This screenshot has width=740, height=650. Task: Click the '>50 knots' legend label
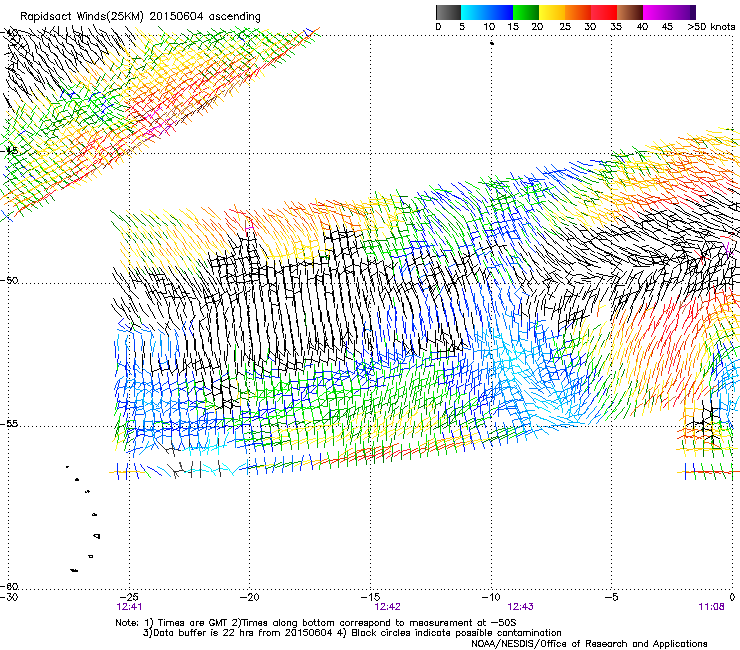click(x=711, y=27)
